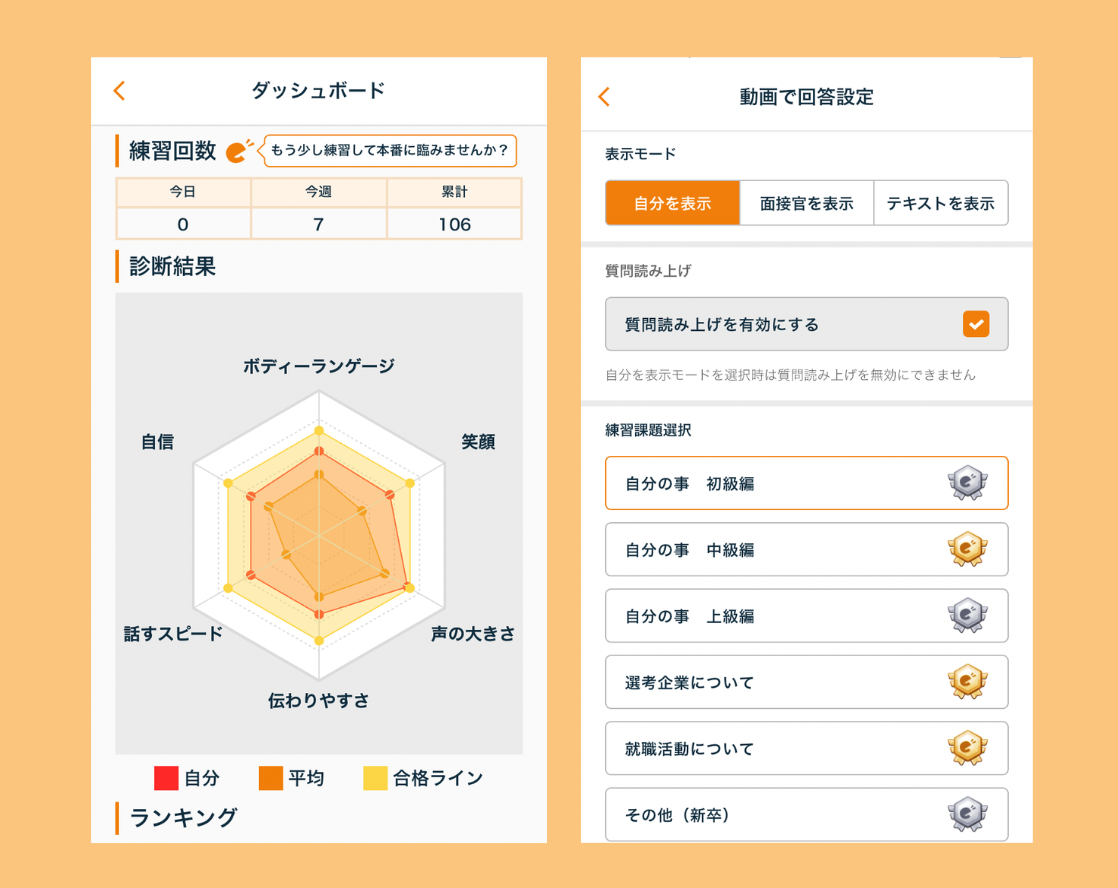Switch to テキストを表示 mode

tap(940, 203)
